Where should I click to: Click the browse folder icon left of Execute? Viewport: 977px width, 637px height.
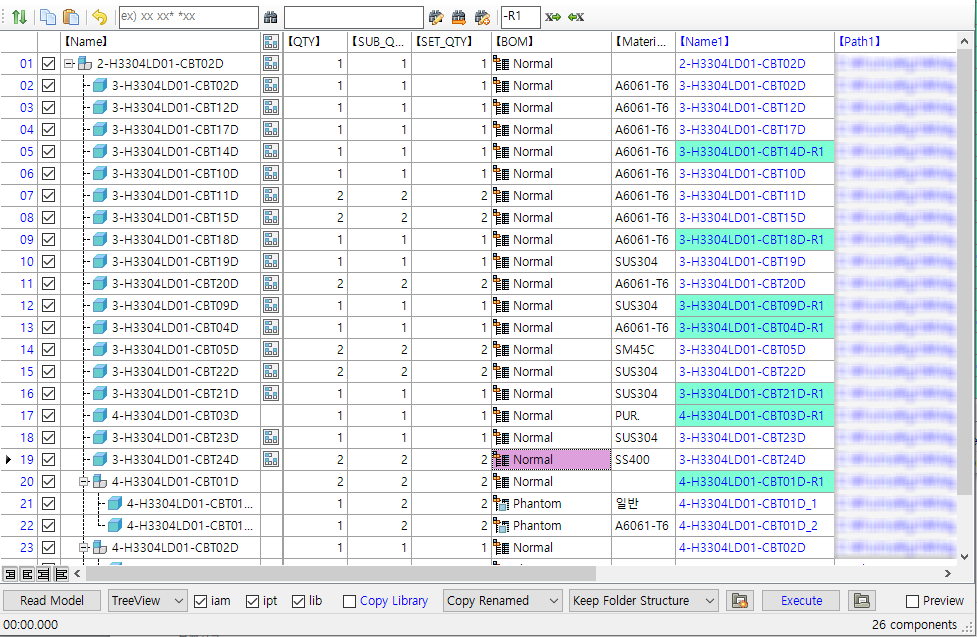coord(739,601)
